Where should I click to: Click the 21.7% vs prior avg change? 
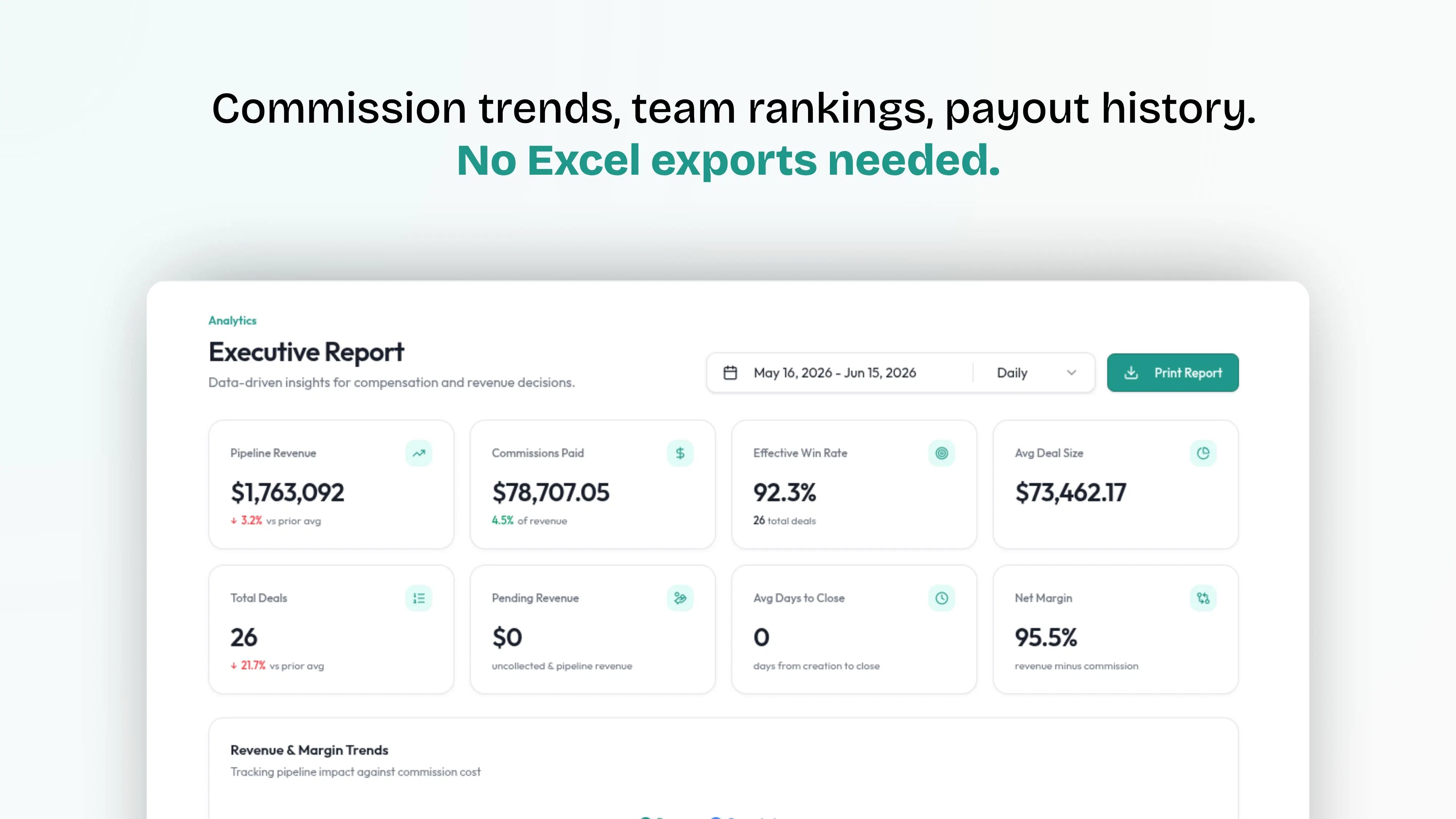(x=277, y=666)
